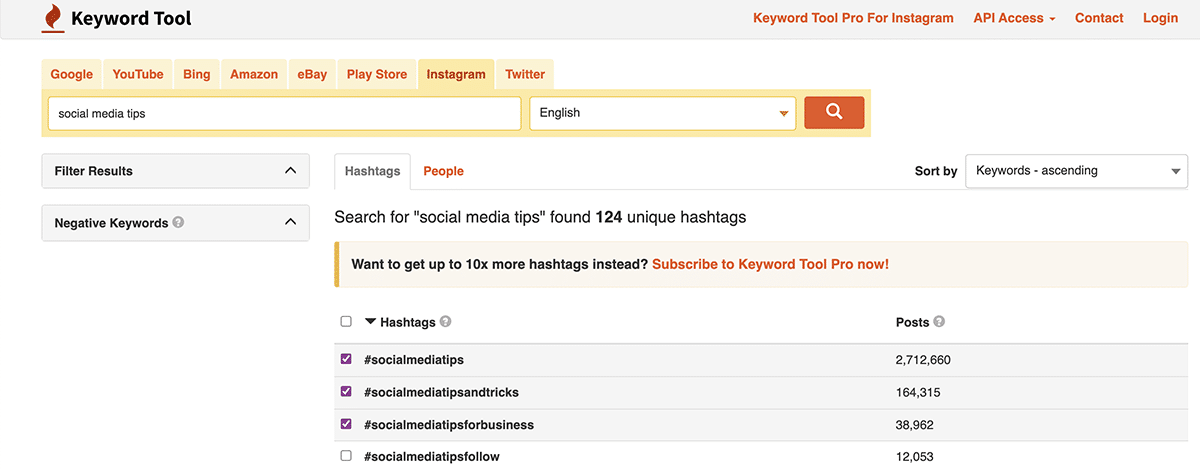The width and height of the screenshot is (1200, 471).
Task: Click the 2,712,660 posts value
Action: tap(923, 360)
